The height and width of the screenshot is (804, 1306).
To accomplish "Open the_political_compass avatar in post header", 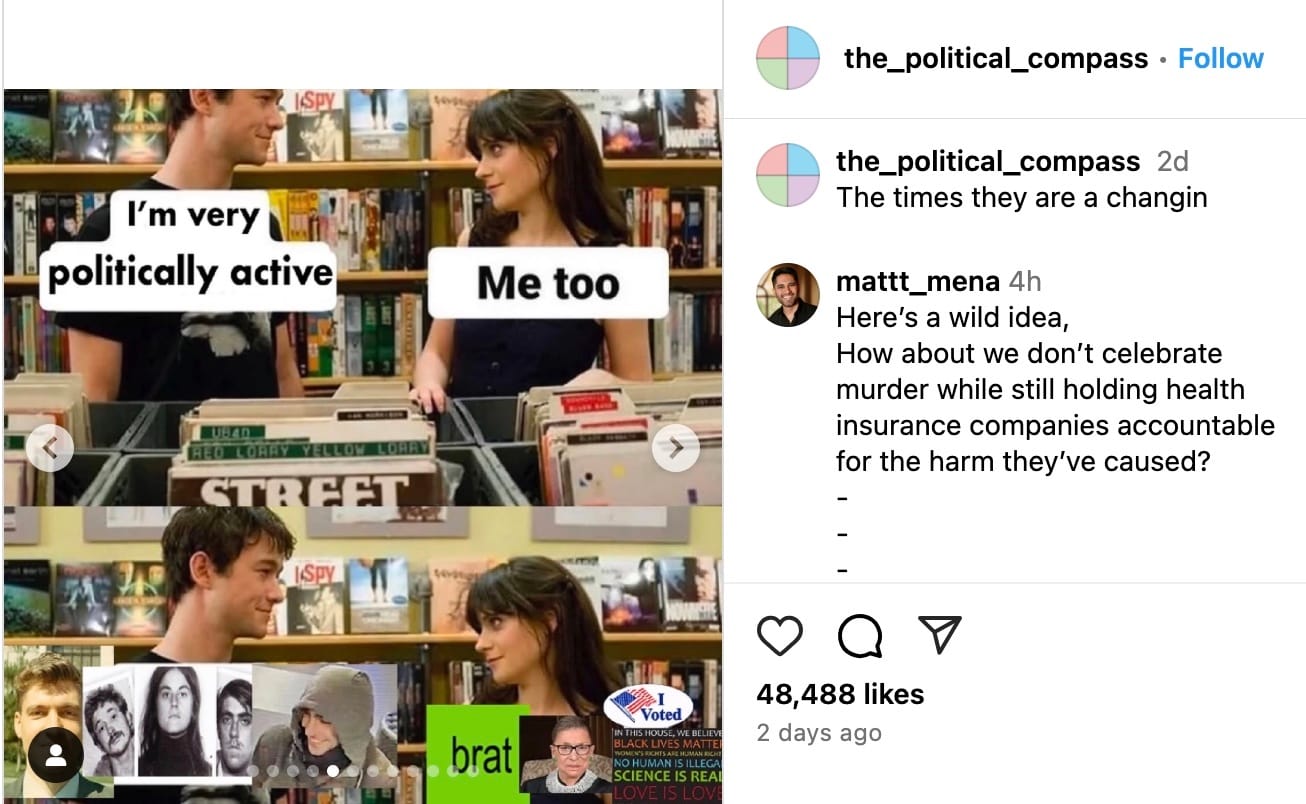I will coord(788,58).
